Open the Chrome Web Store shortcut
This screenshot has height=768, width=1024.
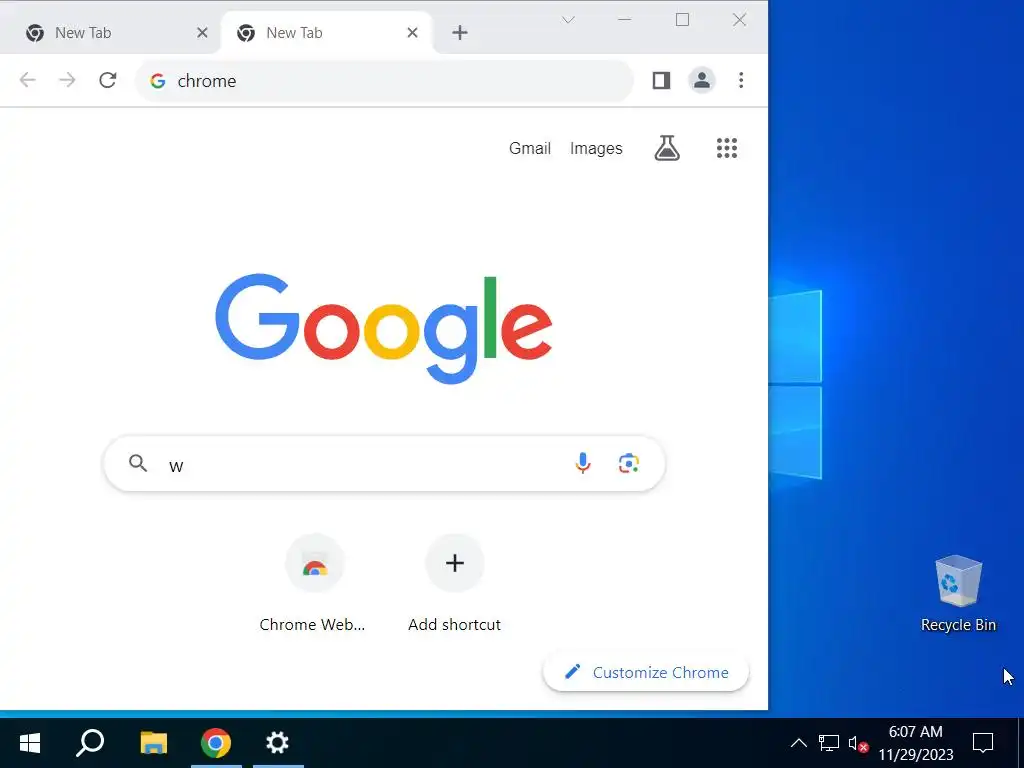[314, 583]
